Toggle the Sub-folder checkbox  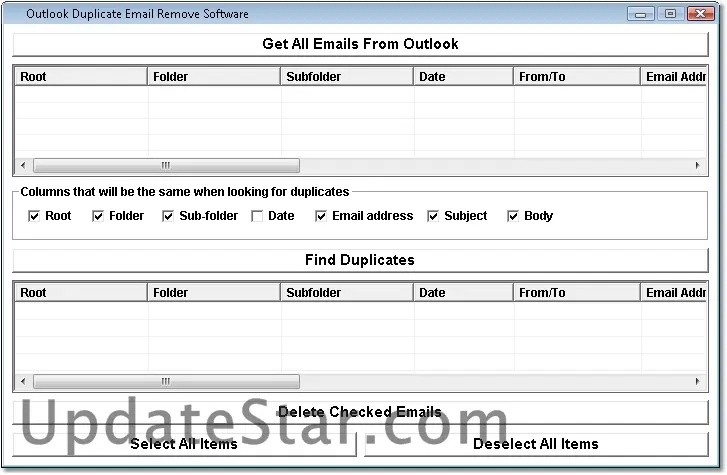(168, 216)
